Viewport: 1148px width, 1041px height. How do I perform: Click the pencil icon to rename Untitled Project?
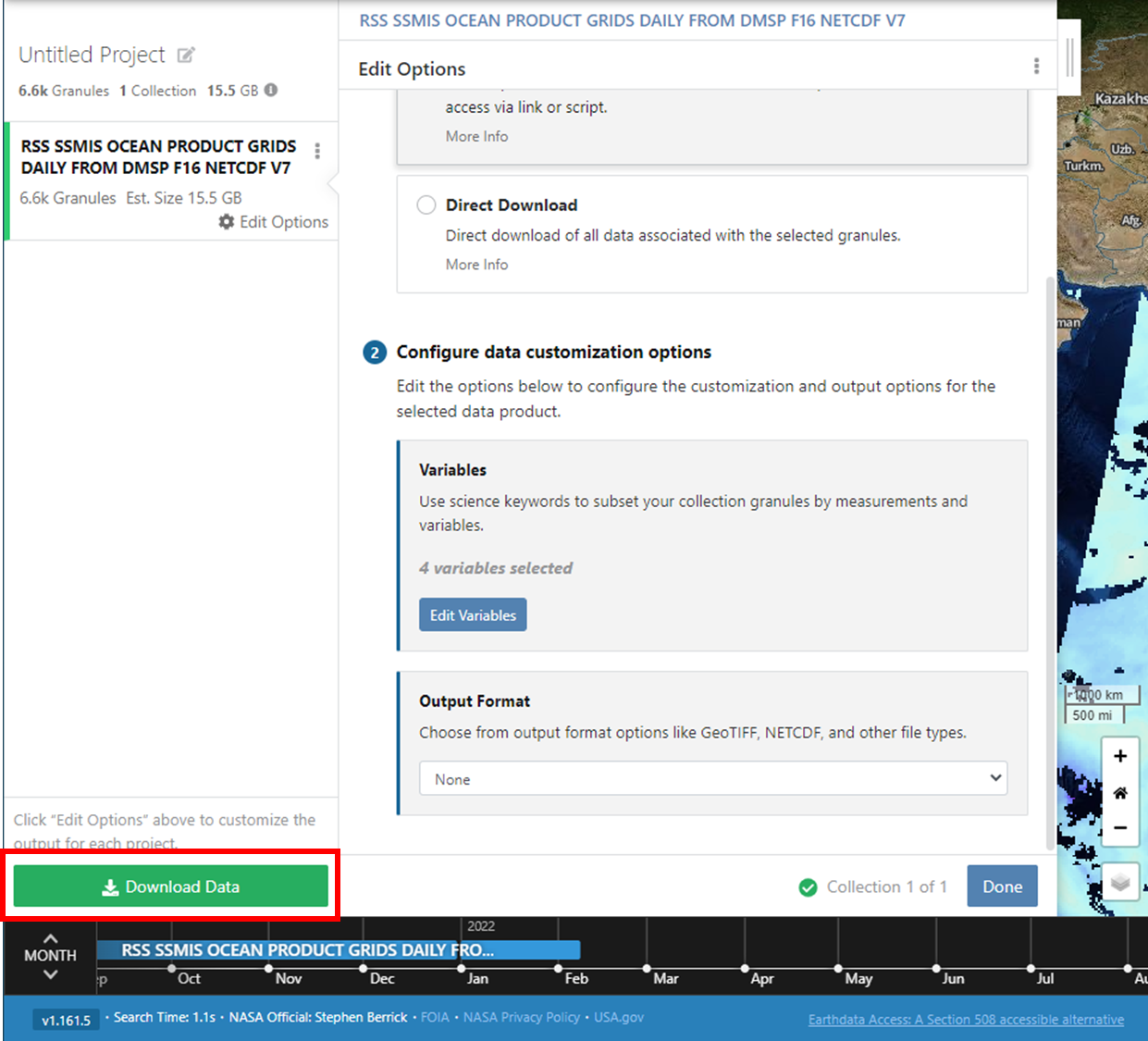tap(186, 56)
